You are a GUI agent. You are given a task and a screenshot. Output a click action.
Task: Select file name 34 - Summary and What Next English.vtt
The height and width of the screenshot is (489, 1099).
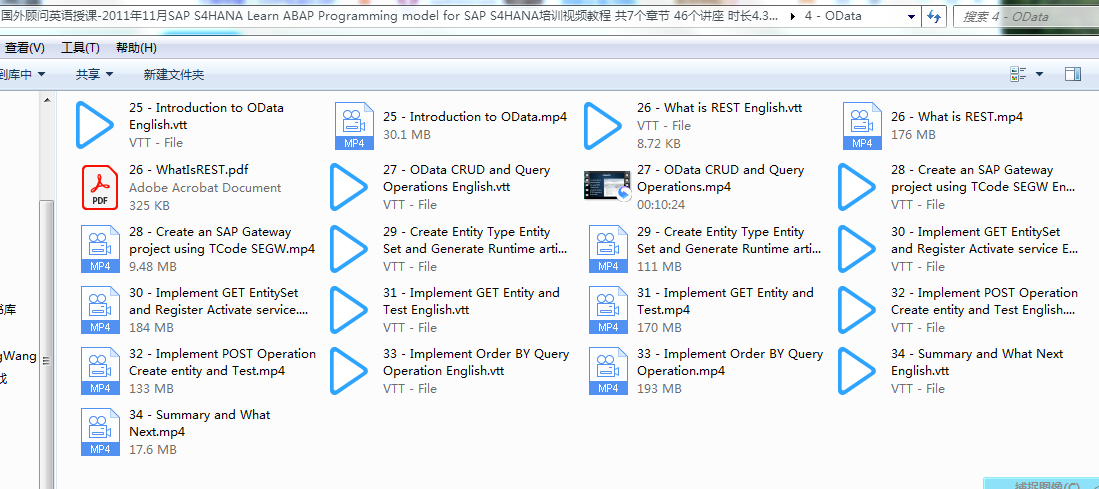977,362
